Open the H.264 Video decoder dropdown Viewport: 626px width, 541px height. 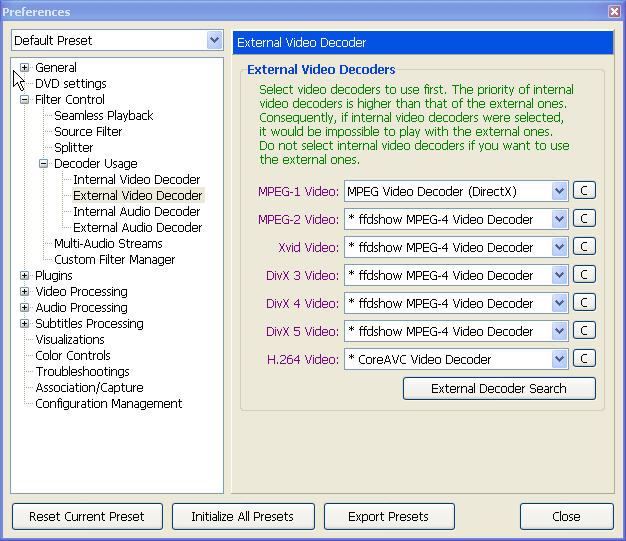coord(558,359)
